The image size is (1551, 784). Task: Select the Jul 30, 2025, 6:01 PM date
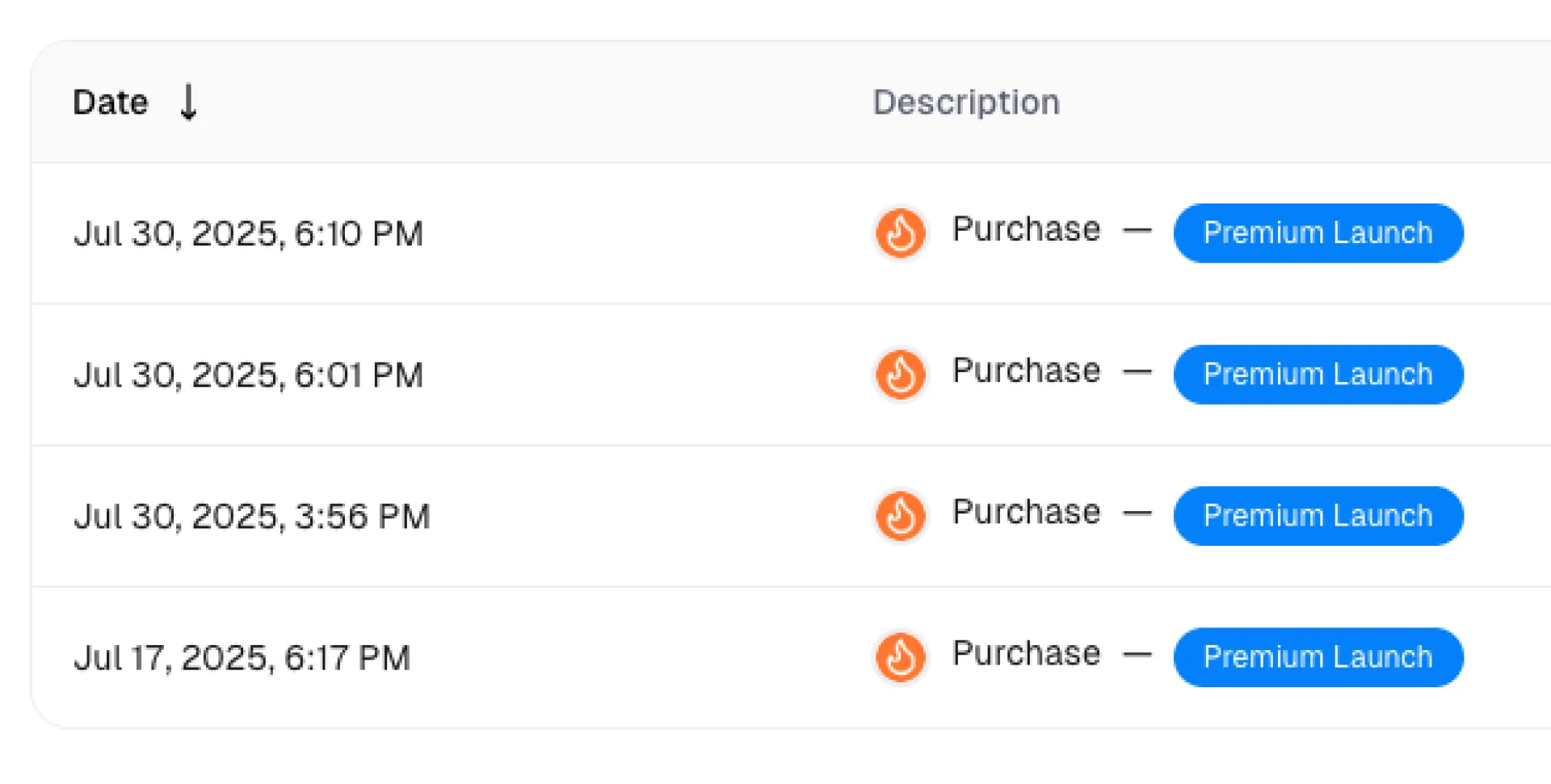point(249,375)
